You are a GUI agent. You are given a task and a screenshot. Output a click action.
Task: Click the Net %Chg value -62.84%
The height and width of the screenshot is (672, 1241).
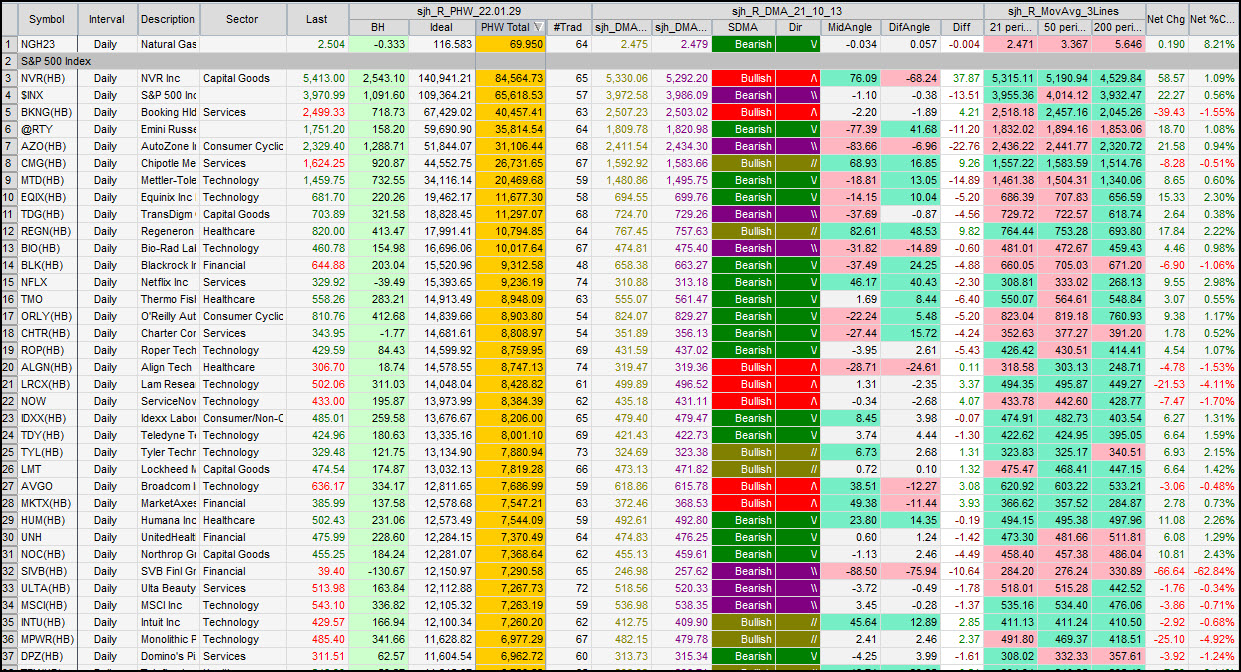(x=1213, y=571)
